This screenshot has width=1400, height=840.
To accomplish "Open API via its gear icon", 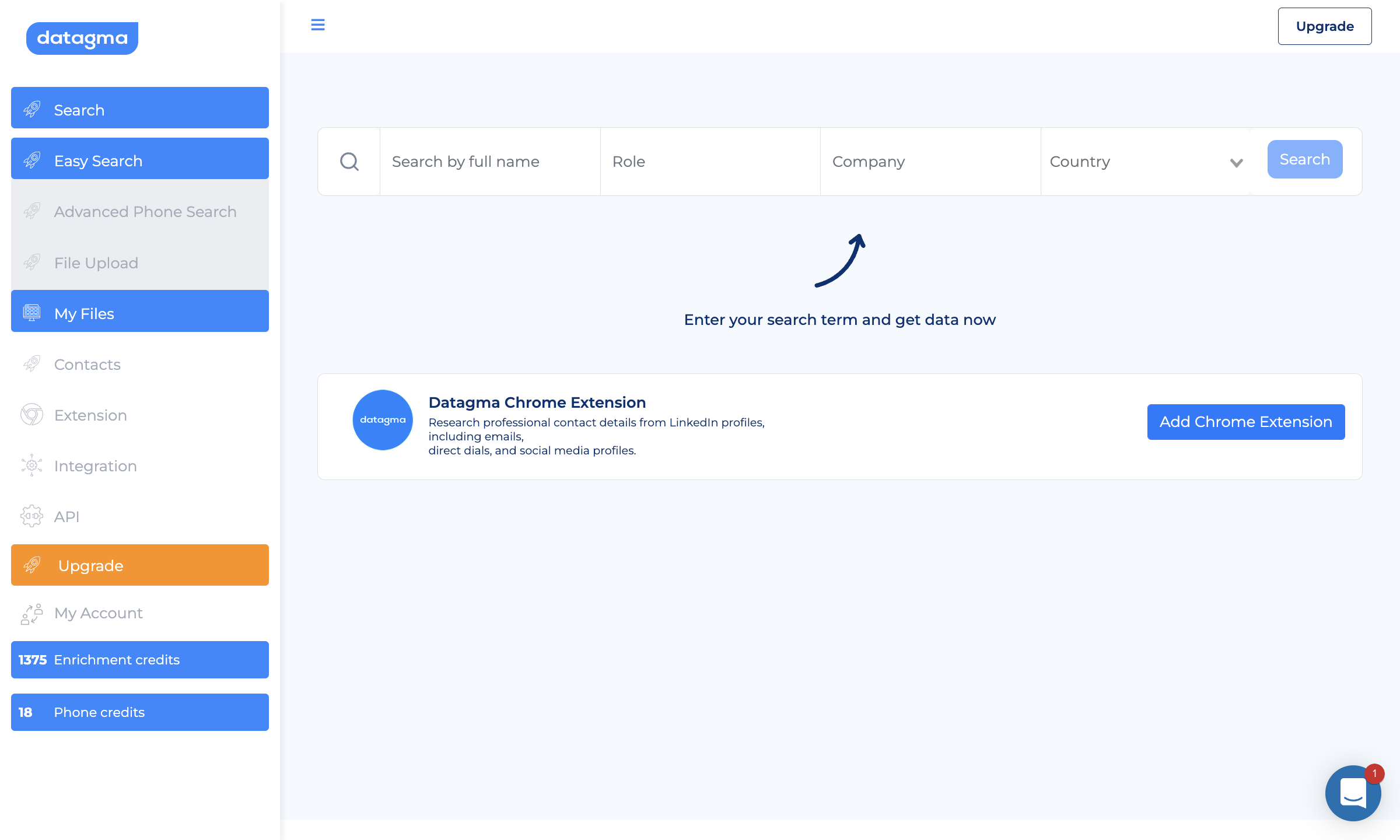I will coord(32,516).
